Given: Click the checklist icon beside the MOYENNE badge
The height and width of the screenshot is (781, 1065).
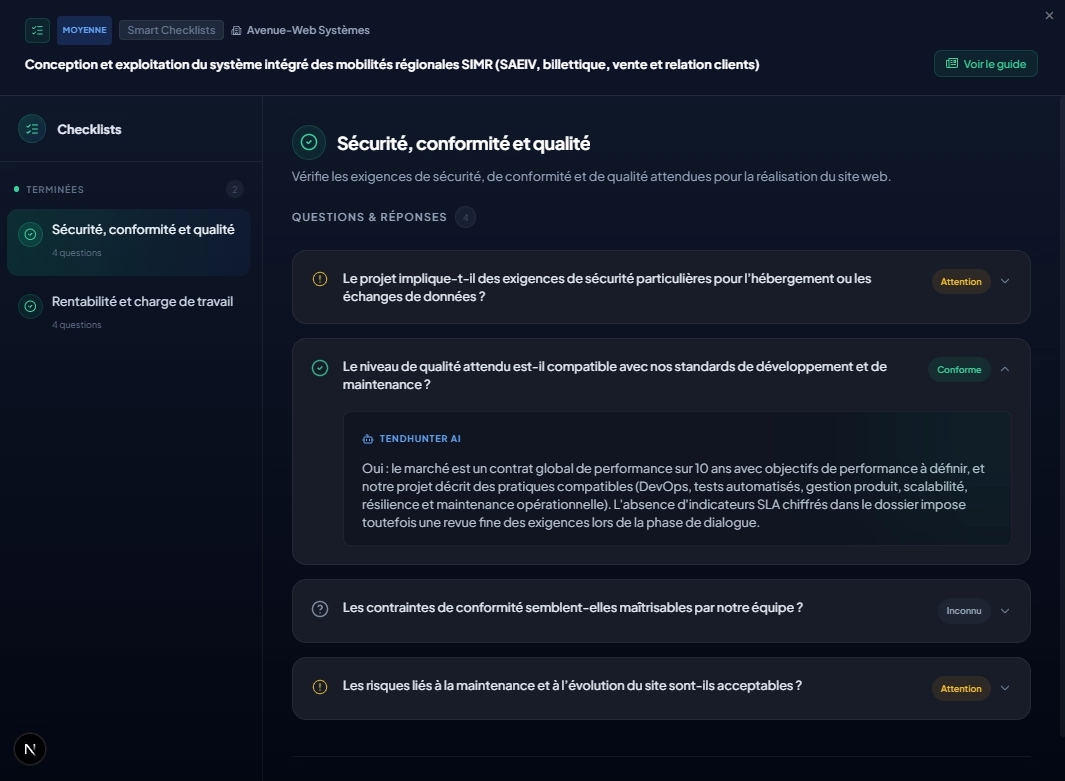Looking at the screenshot, I should 37,30.
